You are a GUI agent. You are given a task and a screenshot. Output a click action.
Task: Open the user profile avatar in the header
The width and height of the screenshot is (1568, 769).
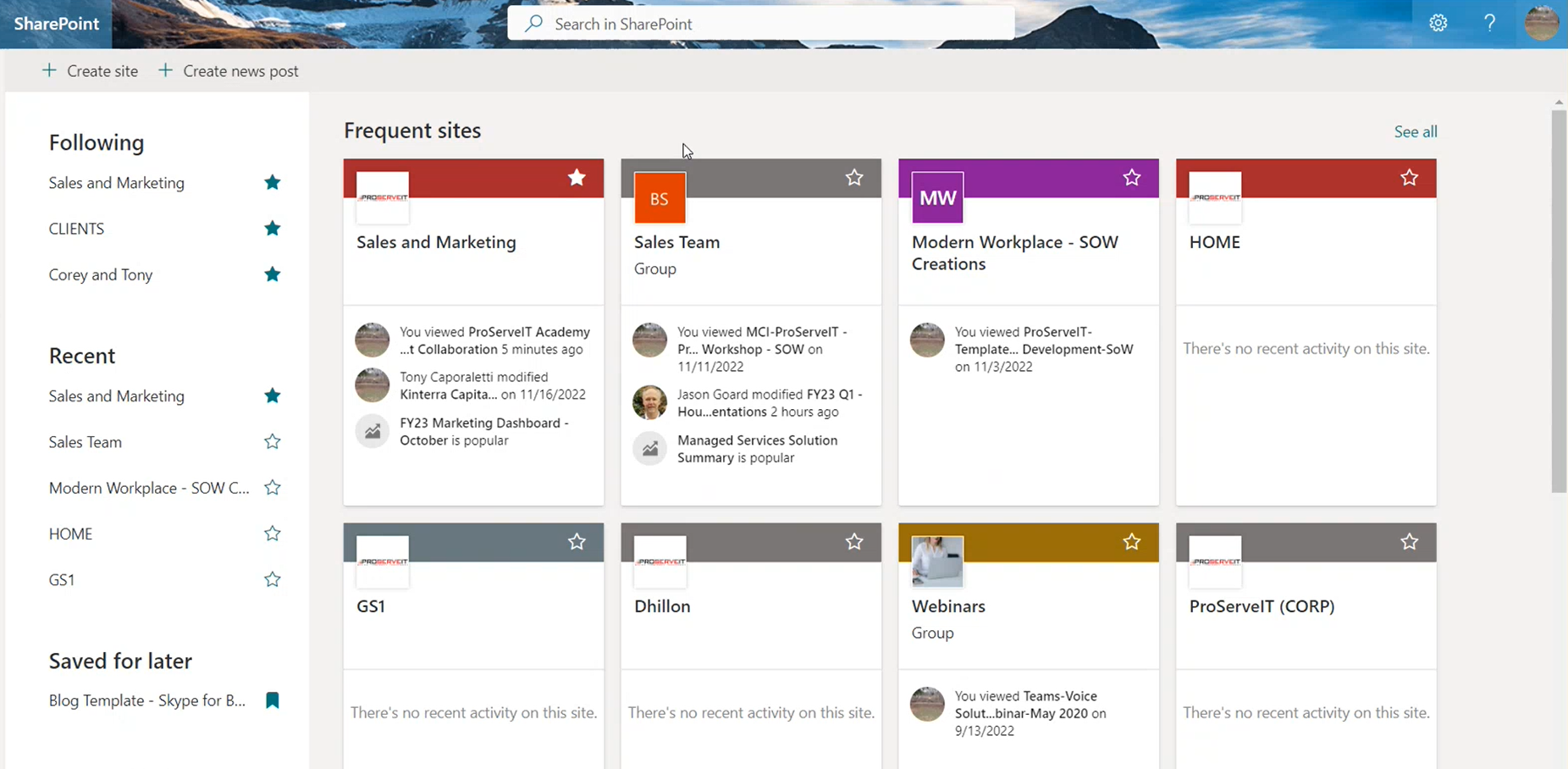click(1541, 24)
